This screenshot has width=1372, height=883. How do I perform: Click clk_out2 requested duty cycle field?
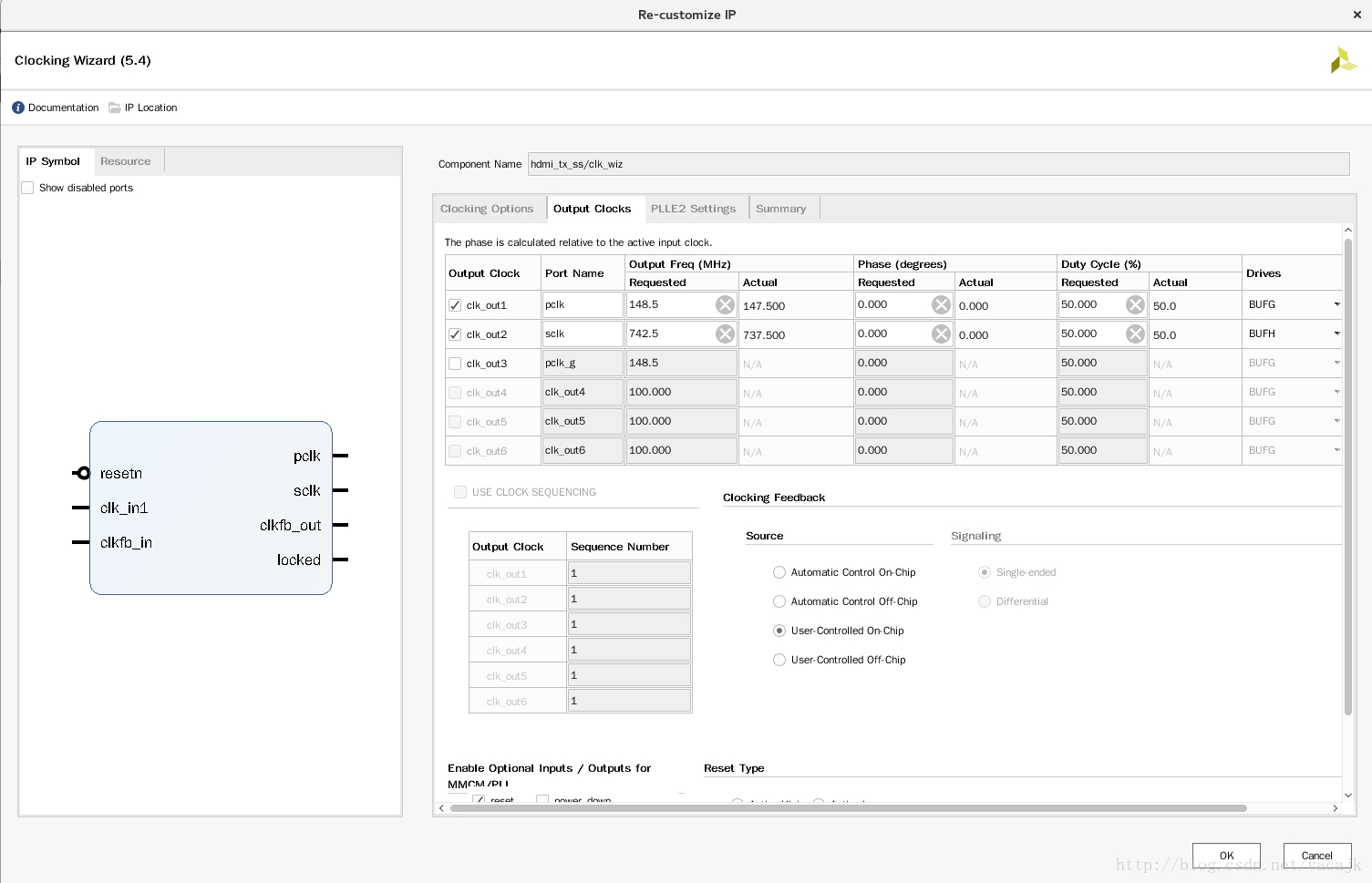click(x=1091, y=334)
